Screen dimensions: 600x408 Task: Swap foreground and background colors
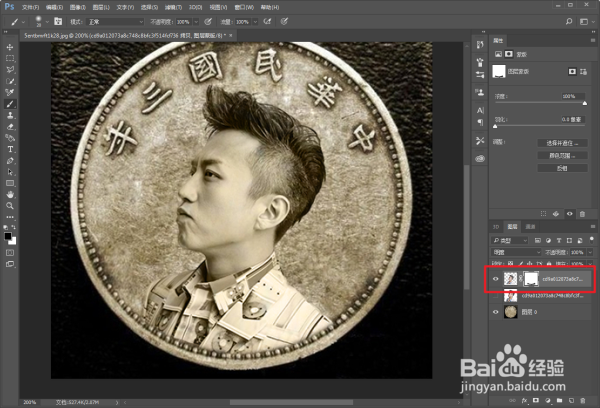pos(14,227)
